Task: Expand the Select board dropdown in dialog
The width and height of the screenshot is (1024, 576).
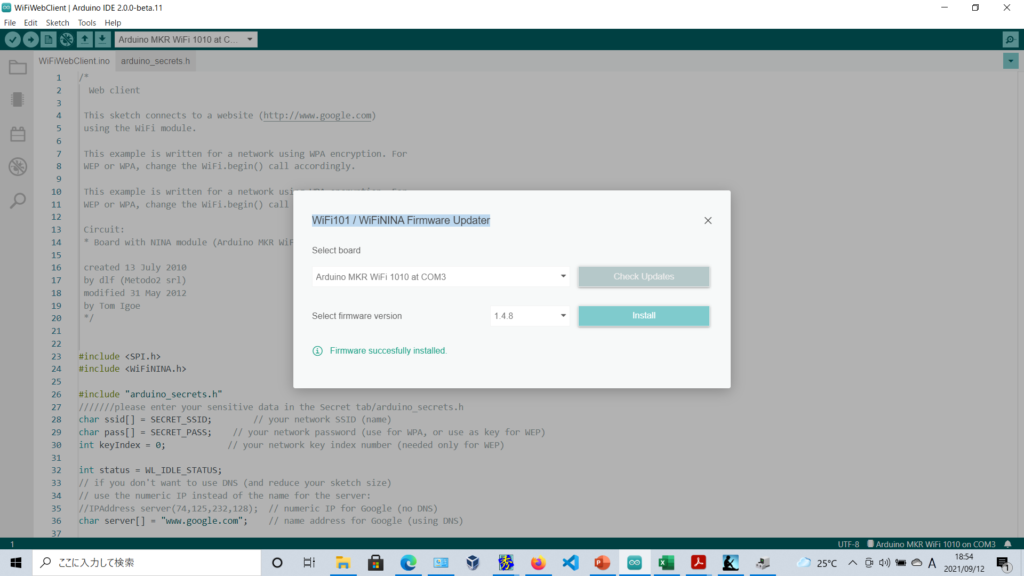Action: coord(441,277)
